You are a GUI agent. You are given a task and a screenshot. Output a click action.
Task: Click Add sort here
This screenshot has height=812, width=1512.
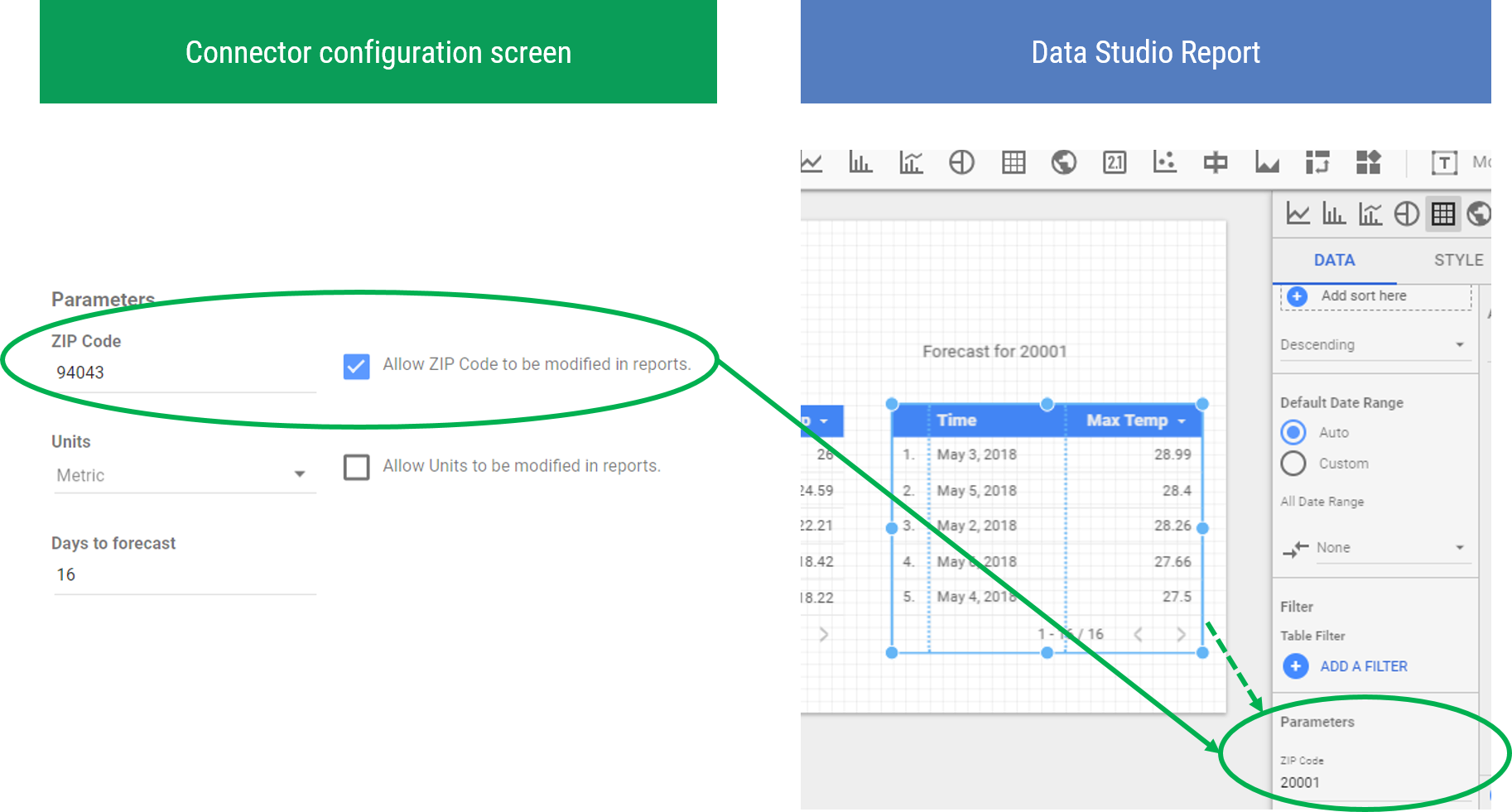pyautogui.click(x=1363, y=295)
